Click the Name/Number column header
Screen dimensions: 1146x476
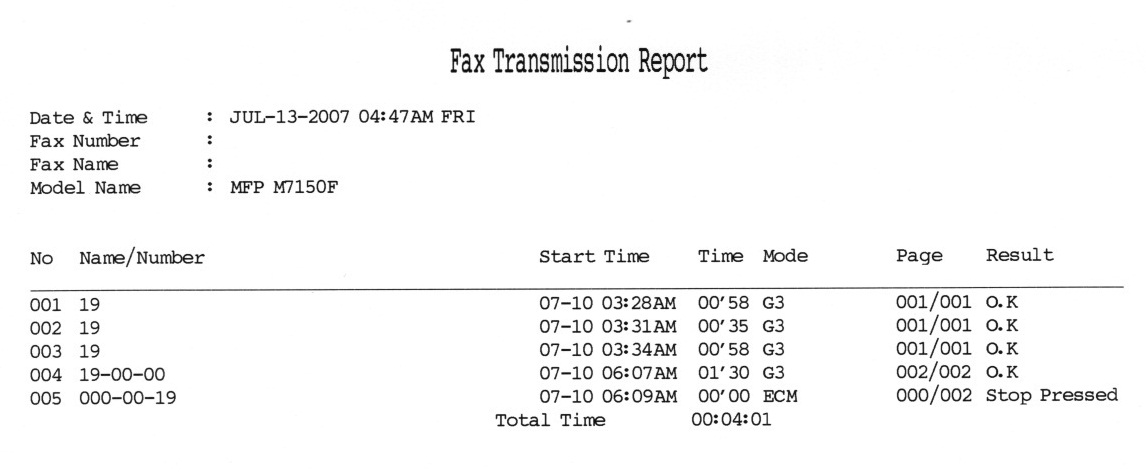[x=142, y=257]
